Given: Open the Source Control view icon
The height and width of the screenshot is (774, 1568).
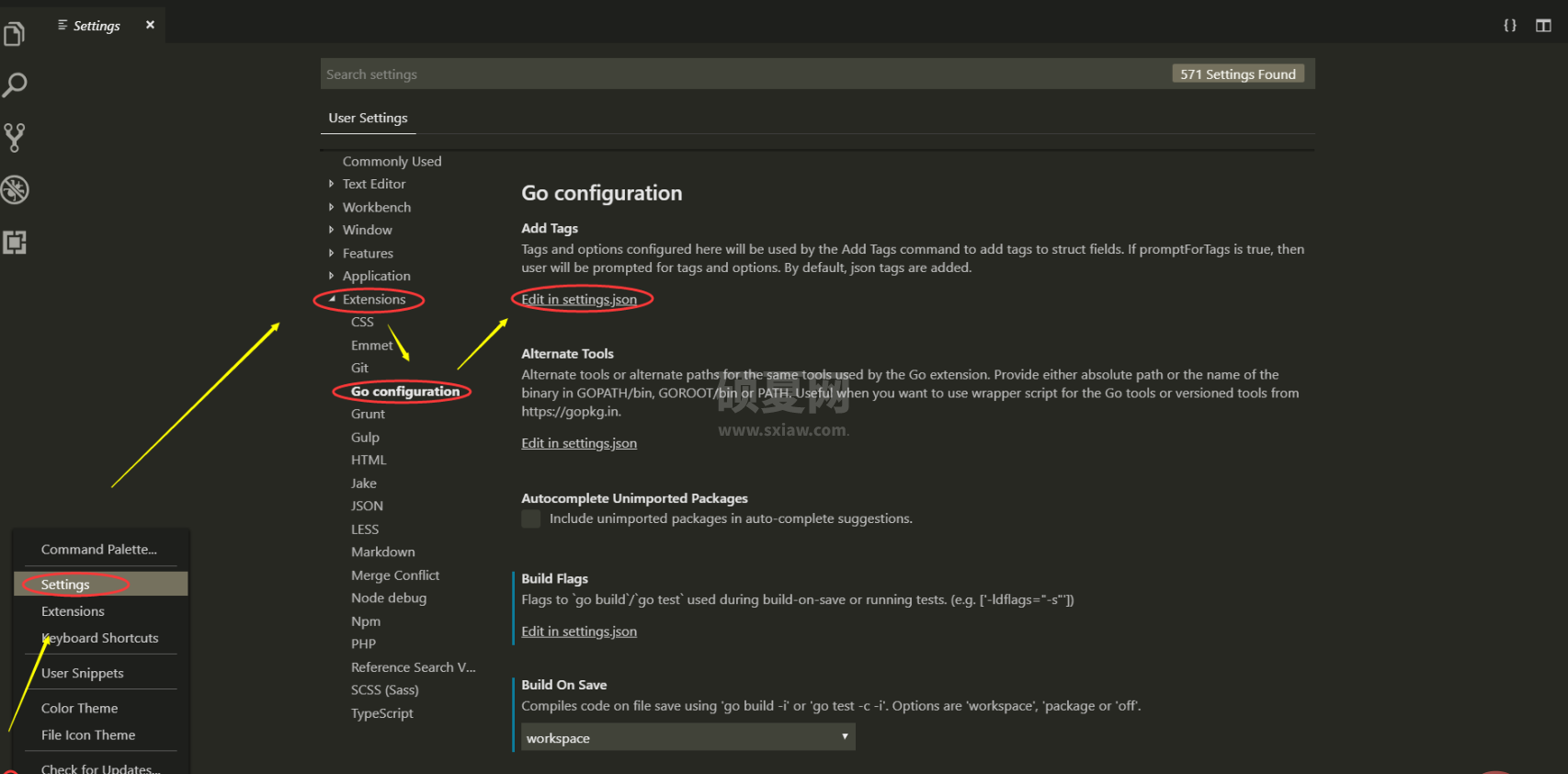Looking at the screenshot, I should click(15, 138).
